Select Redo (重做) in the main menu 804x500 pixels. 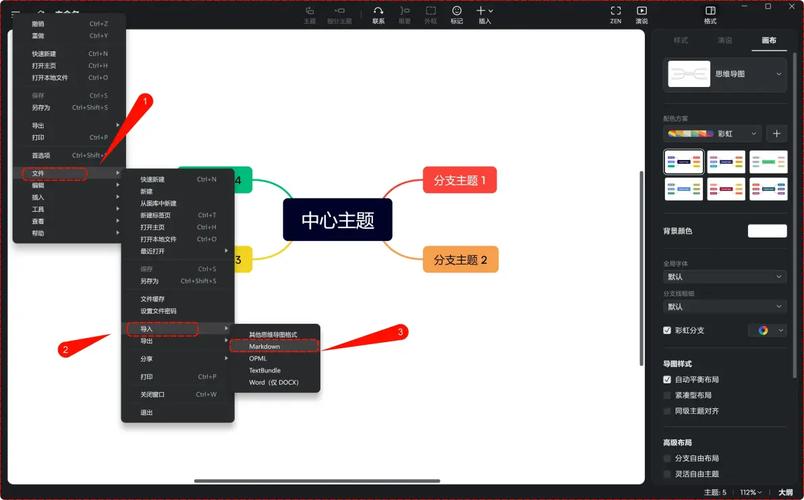click(69, 36)
